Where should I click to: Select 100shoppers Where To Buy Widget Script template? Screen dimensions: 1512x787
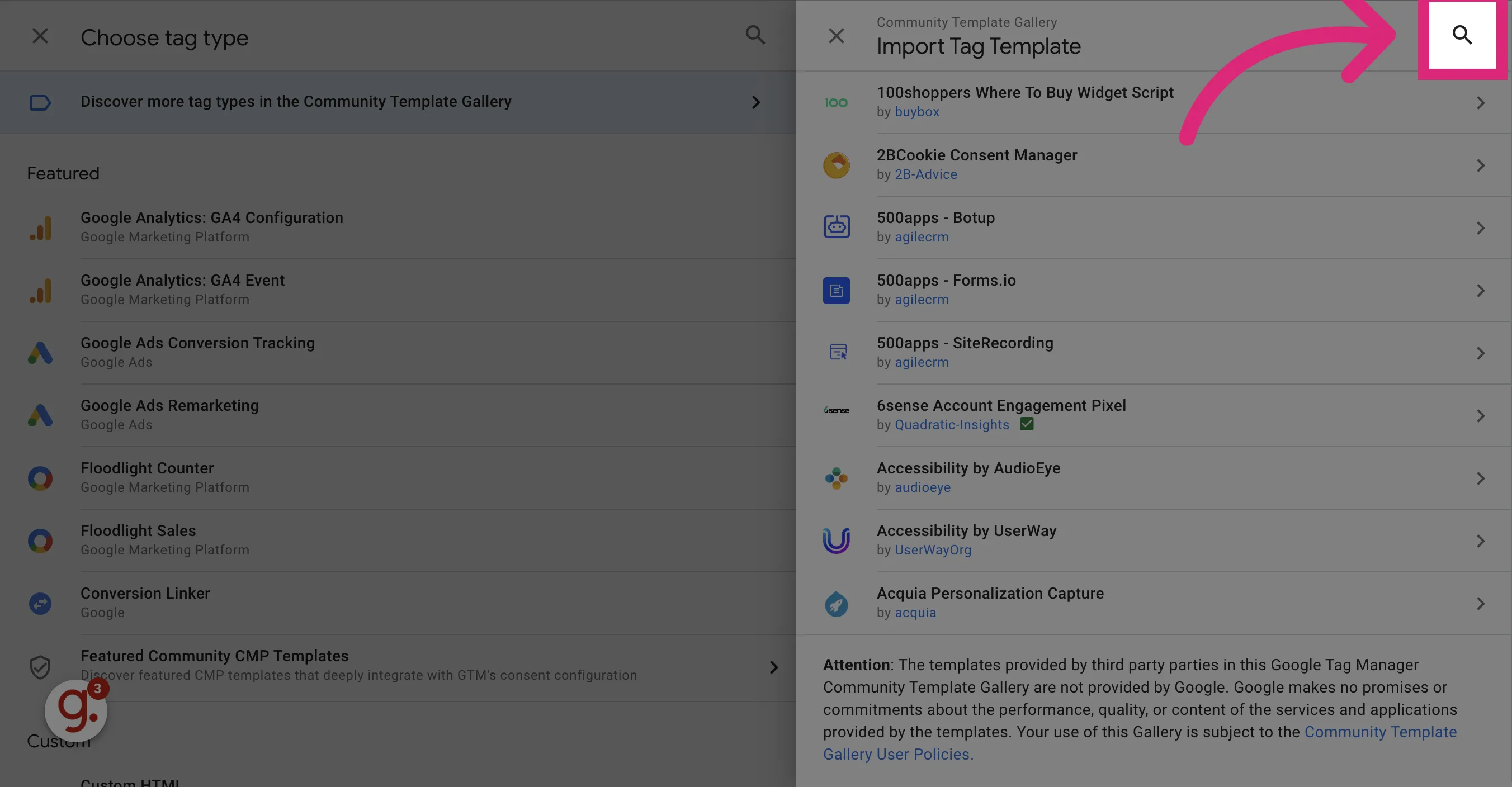[1154, 103]
